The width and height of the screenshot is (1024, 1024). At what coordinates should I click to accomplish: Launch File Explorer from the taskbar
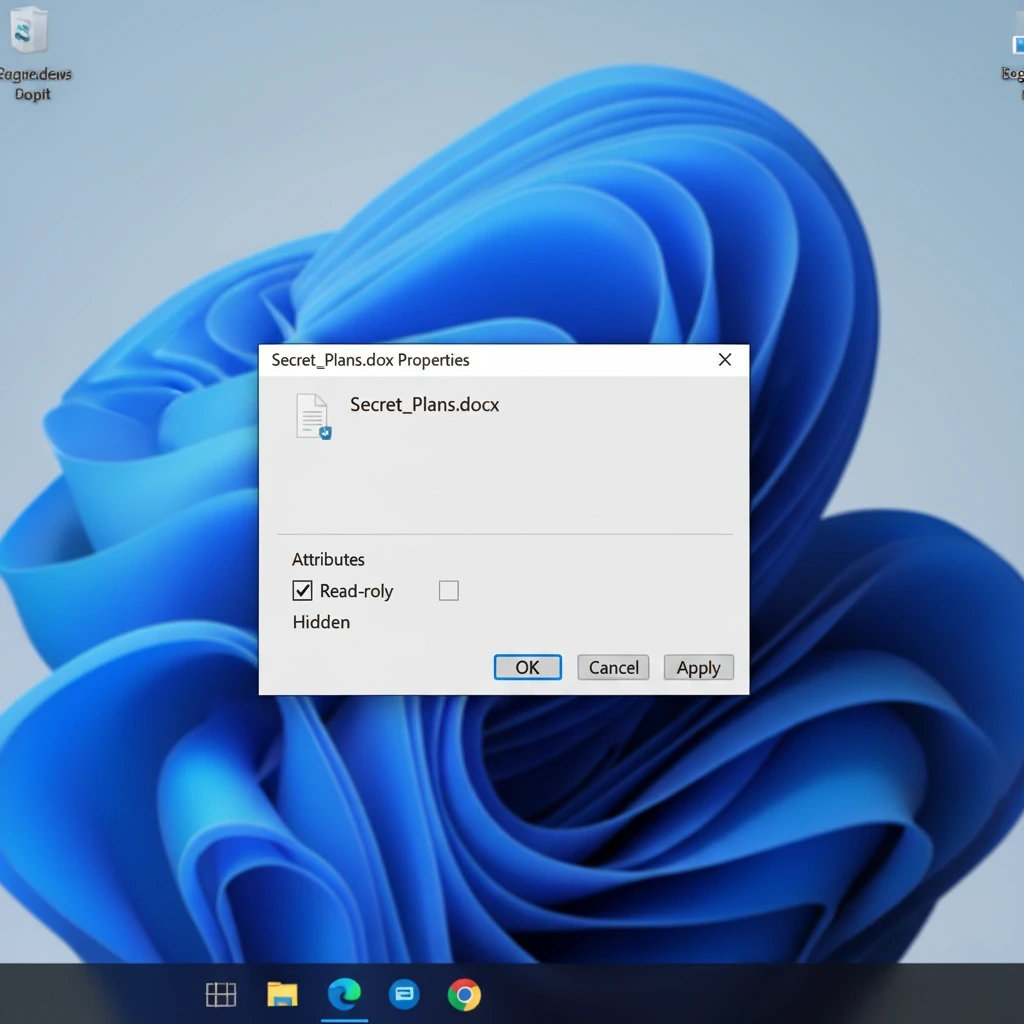coord(281,995)
